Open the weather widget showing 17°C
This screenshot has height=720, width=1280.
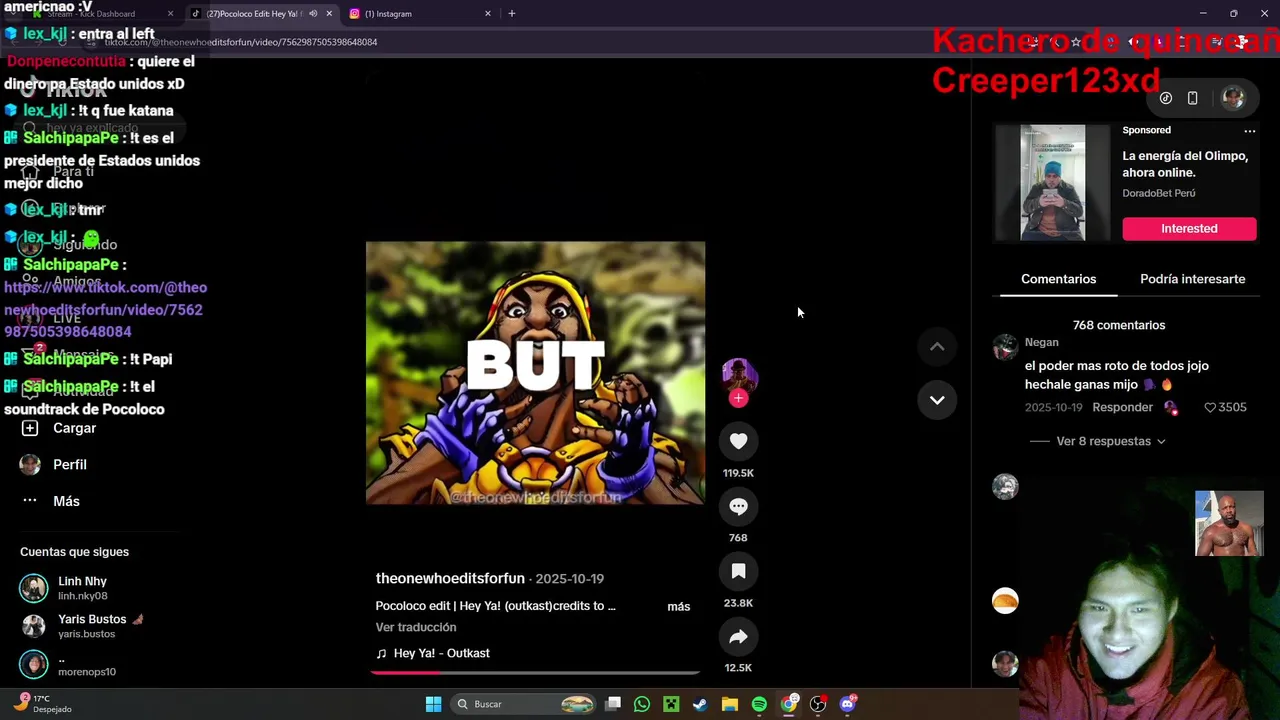coord(45,703)
